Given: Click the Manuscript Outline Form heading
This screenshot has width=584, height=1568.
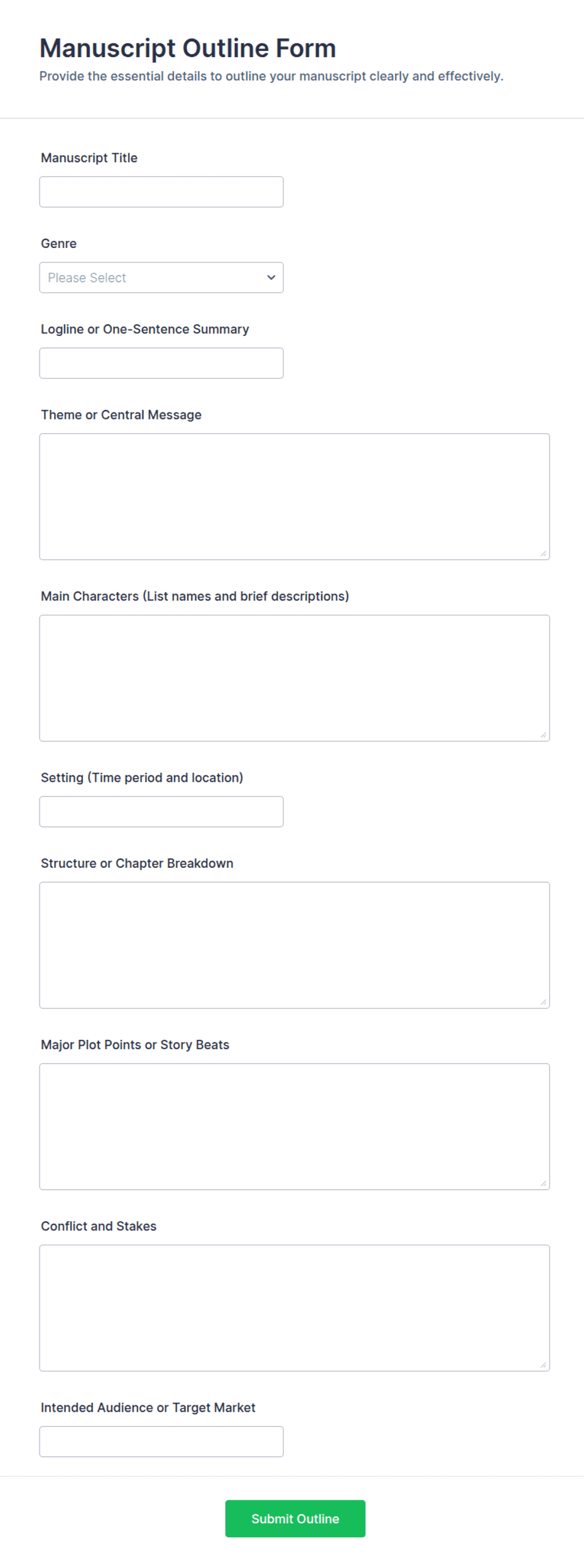Looking at the screenshot, I should 188,48.
